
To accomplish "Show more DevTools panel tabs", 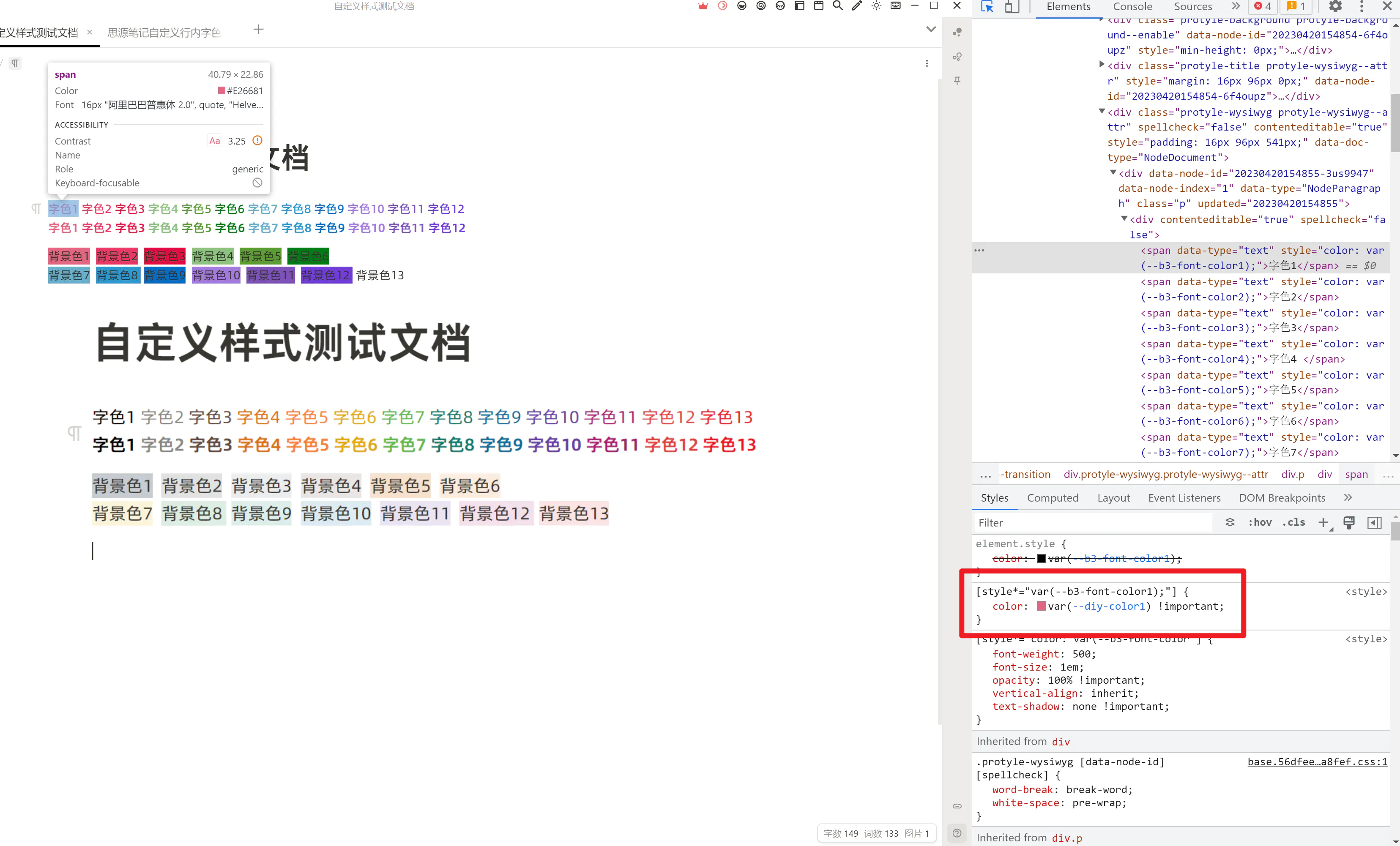I will 1235,7.
